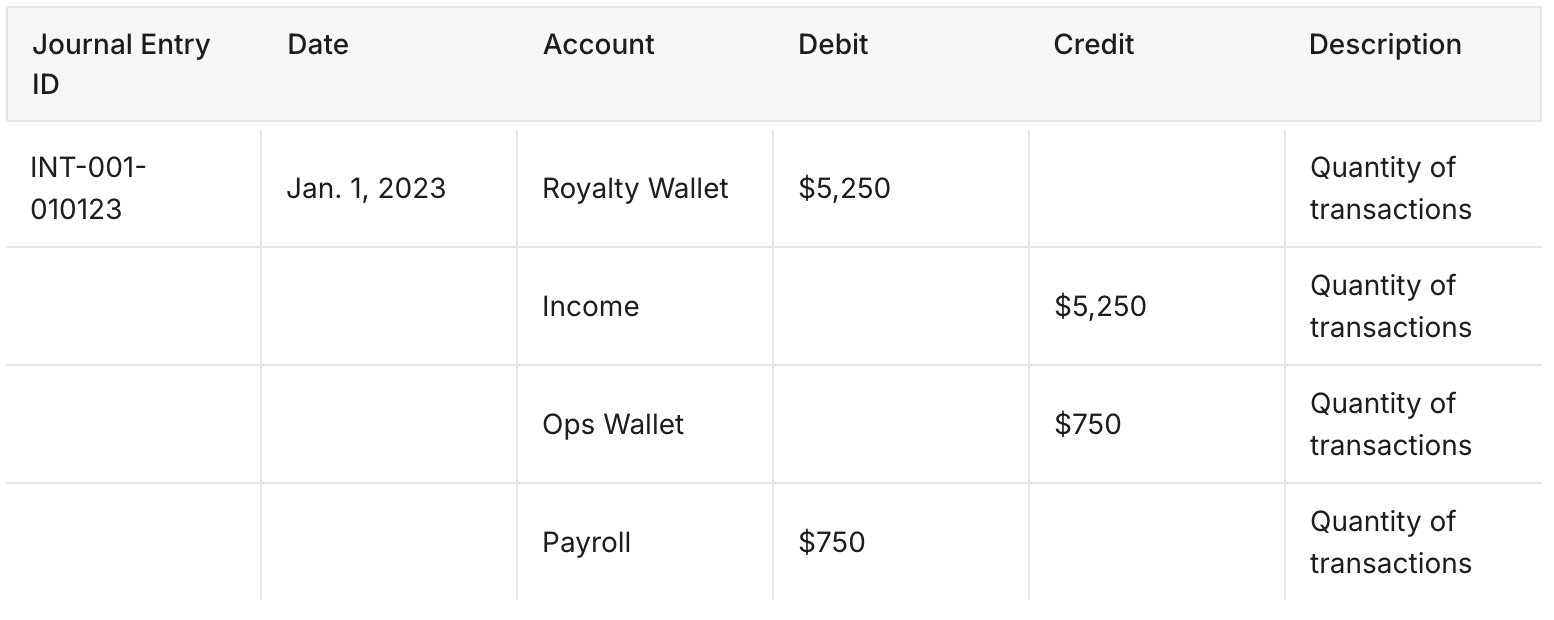This screenshot has height=620, width=1554.
Task: Select the Date column header
Action: [318, 45]
